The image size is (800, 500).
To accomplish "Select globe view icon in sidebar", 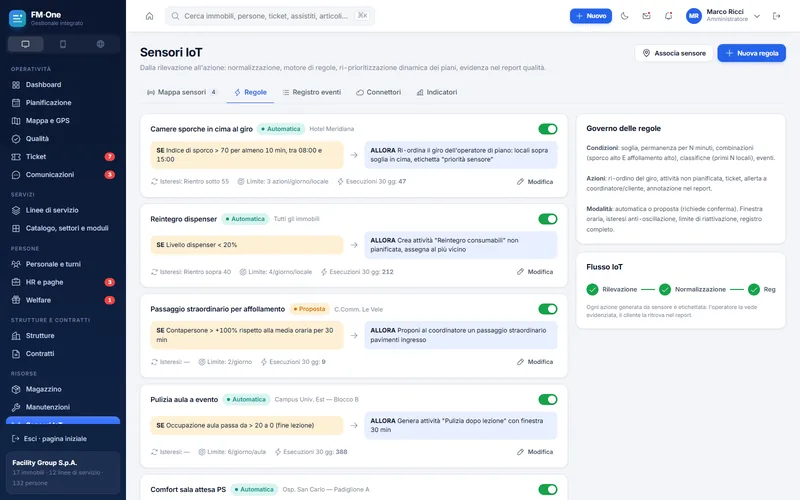I will click(101, 44).
